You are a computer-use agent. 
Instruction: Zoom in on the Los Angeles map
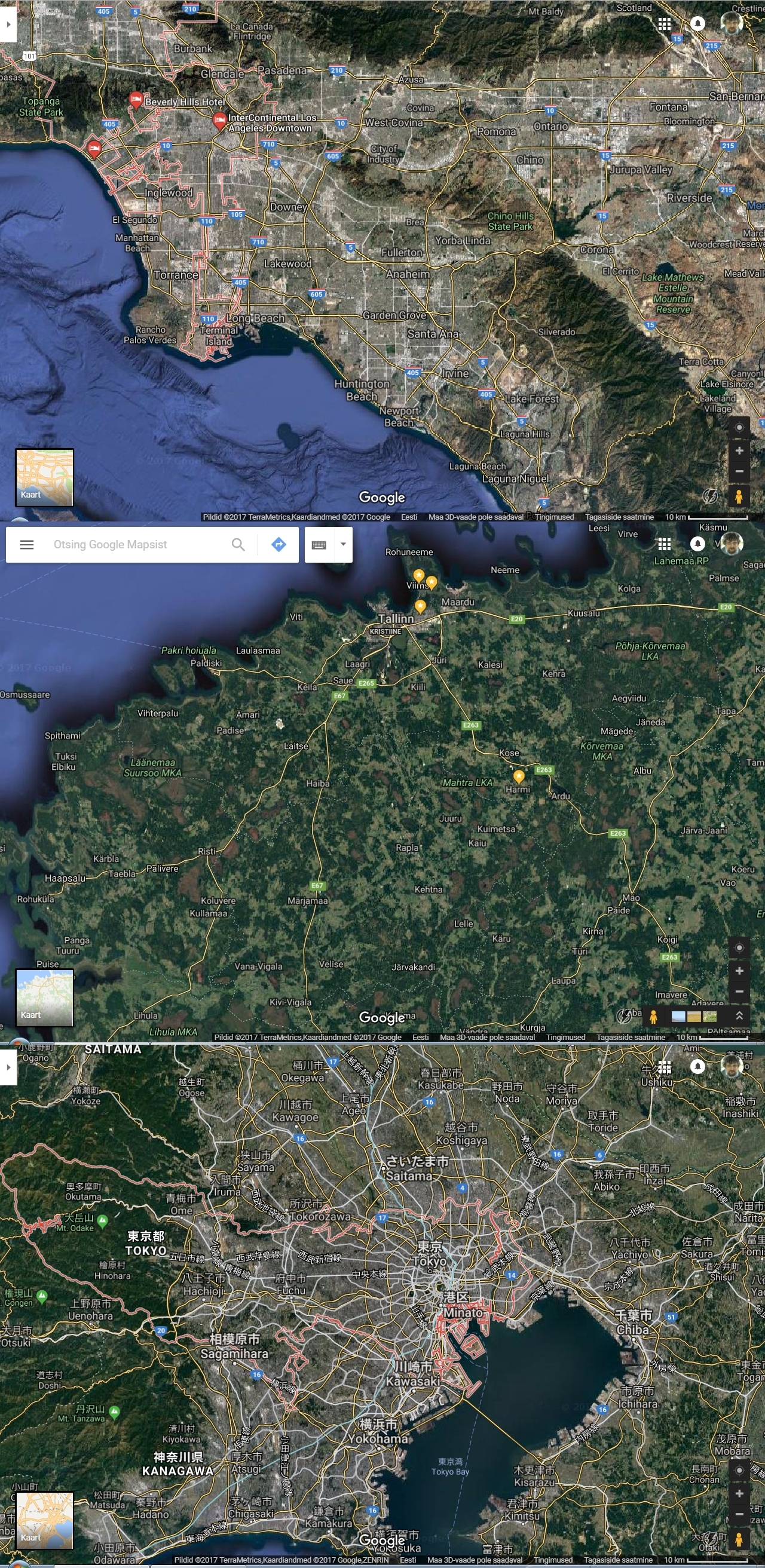point(739,451)
